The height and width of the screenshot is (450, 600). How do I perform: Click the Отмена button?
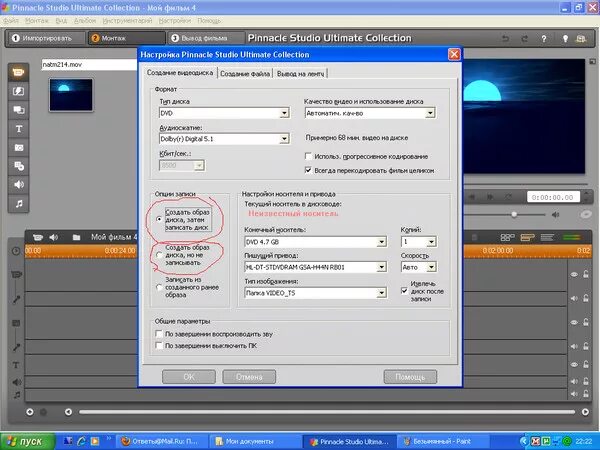click(x=249, y=377)
